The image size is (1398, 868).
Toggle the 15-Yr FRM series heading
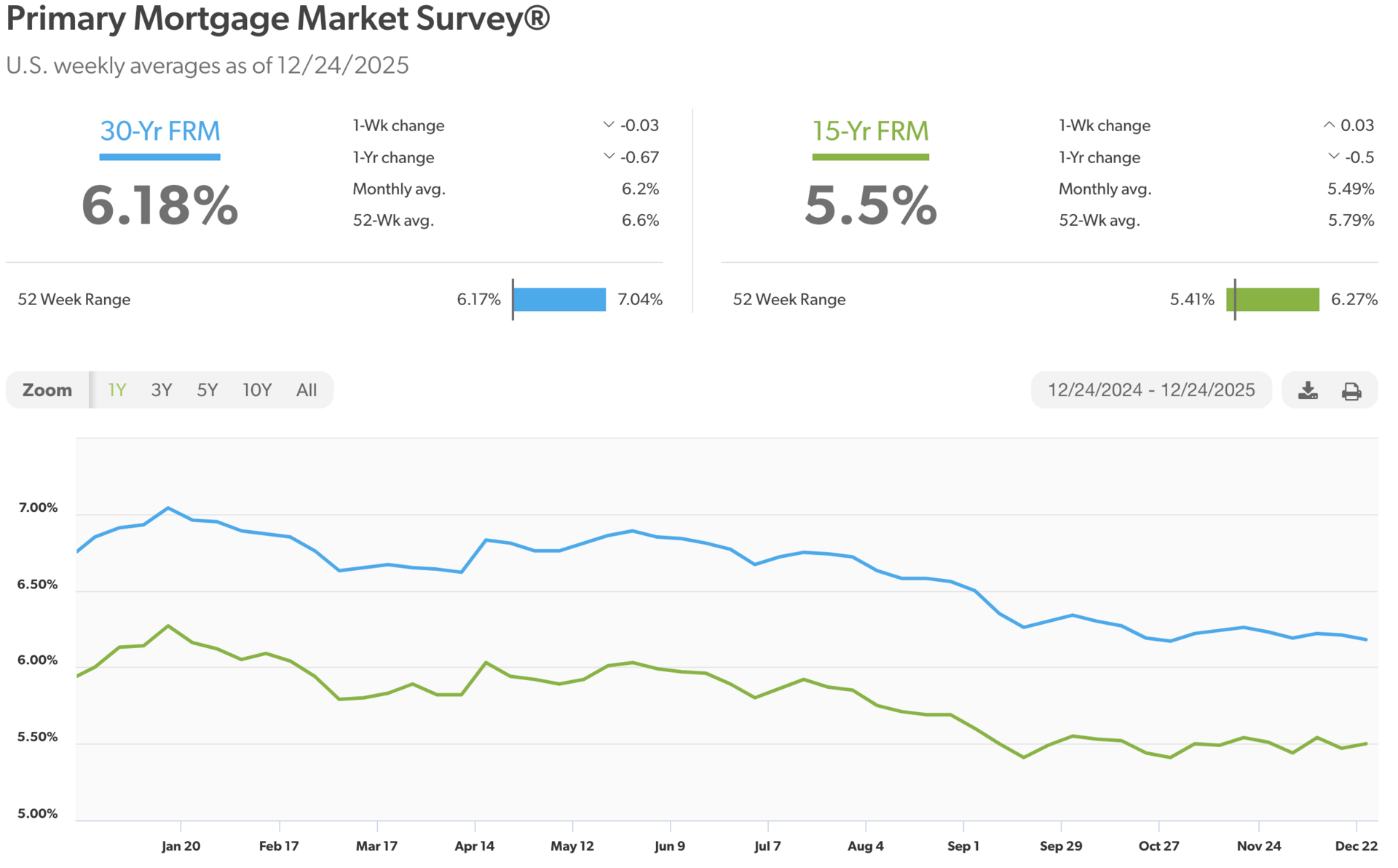point(870,131)
